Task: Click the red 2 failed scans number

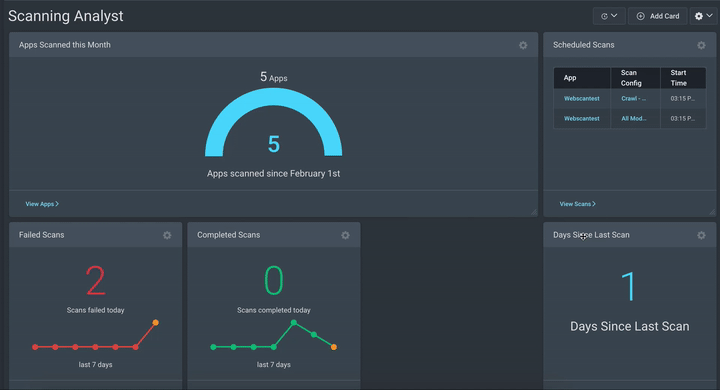Action: pos(96,281)
